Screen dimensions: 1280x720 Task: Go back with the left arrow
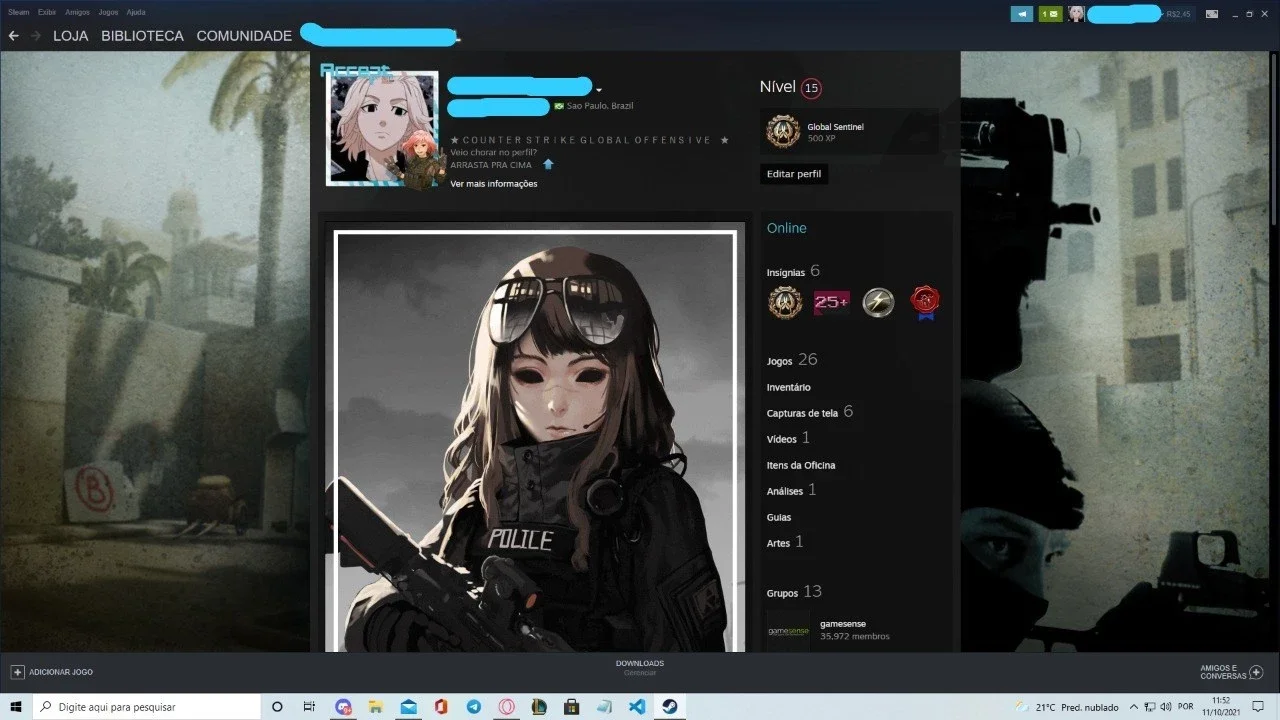(13, 36)
